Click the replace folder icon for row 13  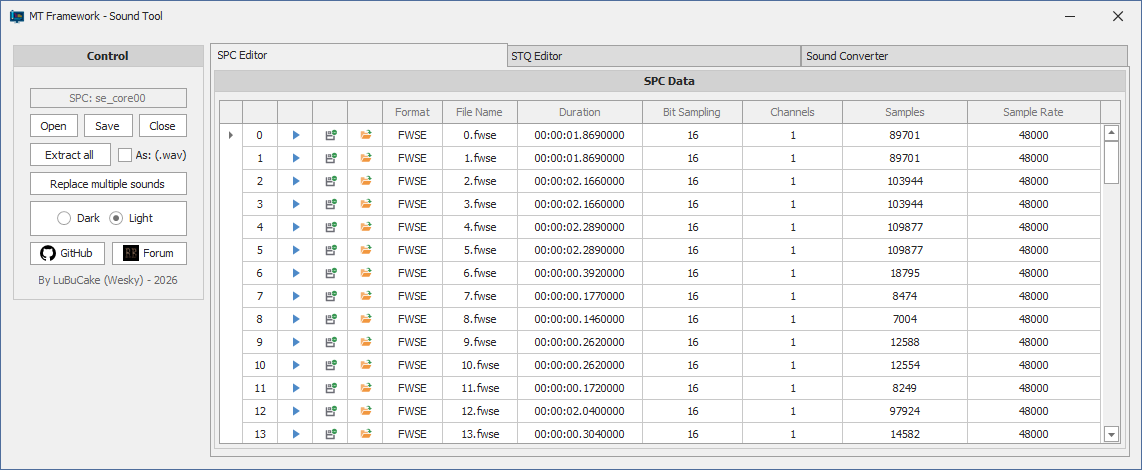366,434
